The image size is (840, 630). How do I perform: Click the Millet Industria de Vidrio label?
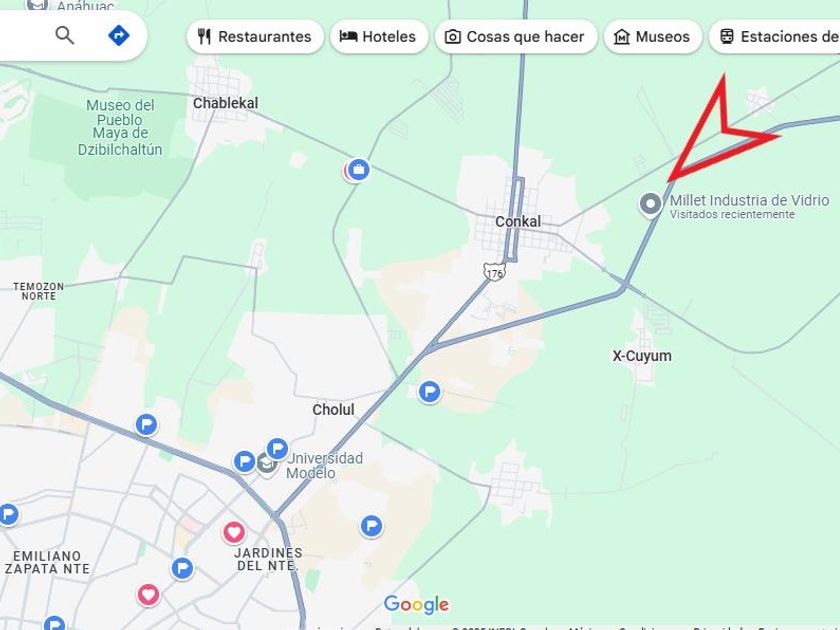[749, 200]
